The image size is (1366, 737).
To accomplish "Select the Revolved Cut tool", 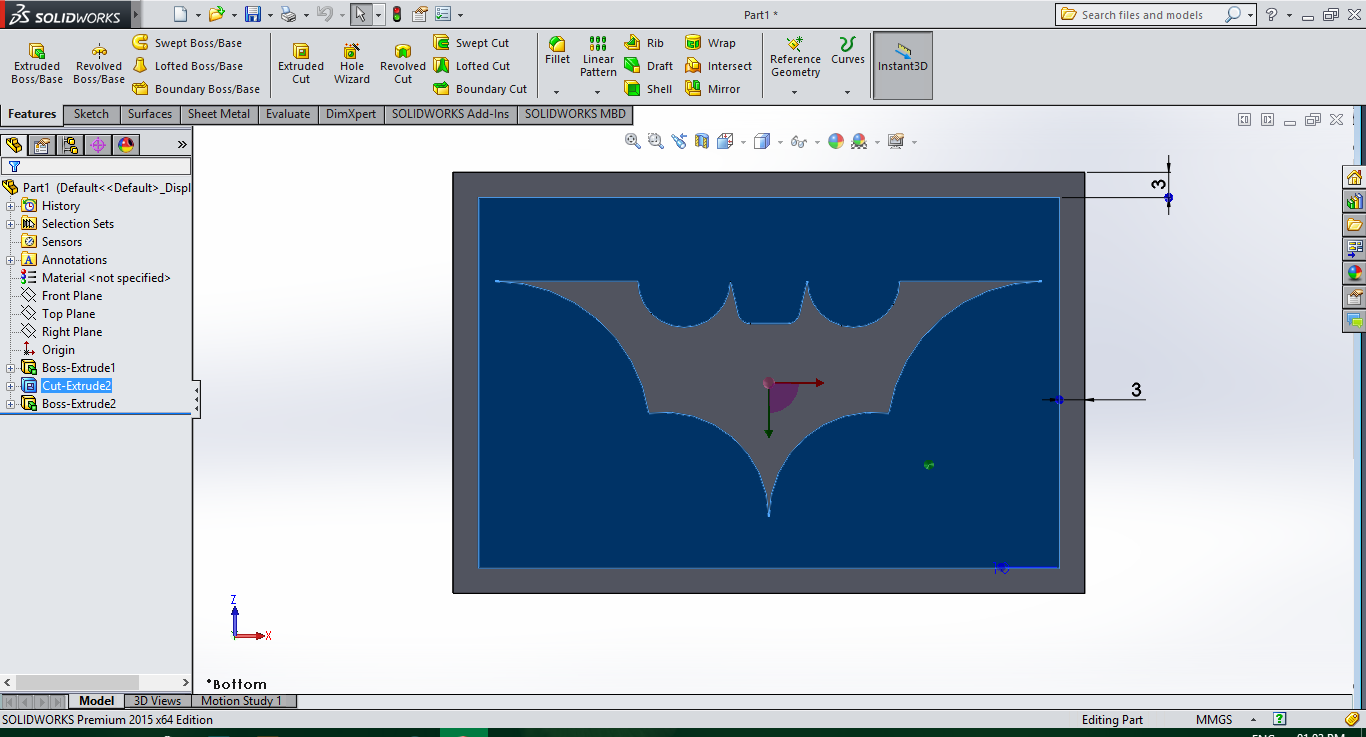I will point(403,64).
